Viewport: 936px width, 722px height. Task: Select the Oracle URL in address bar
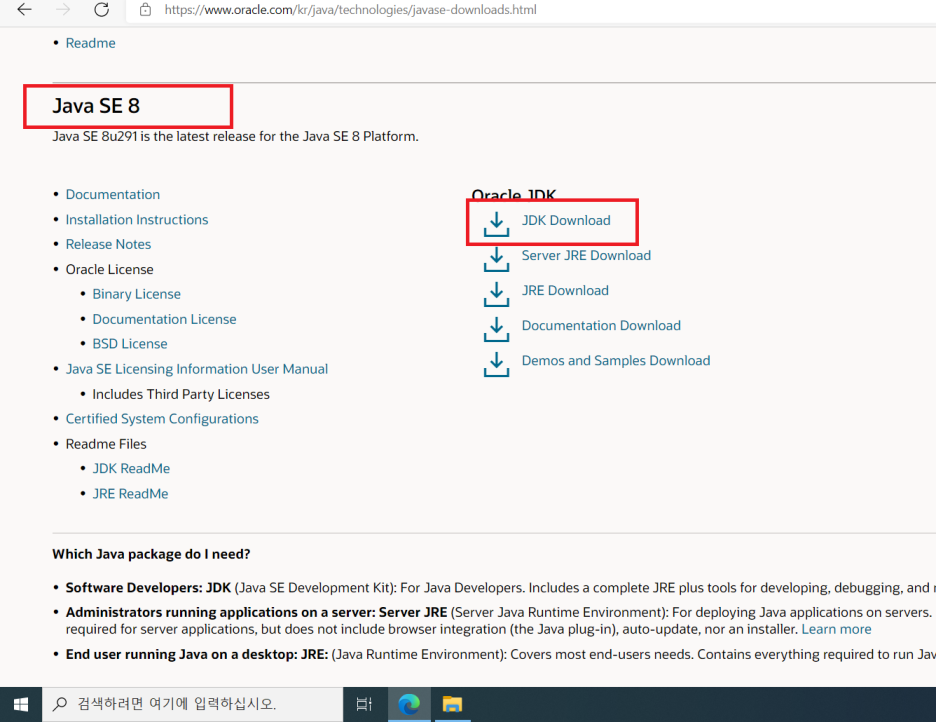coord(350,10)
